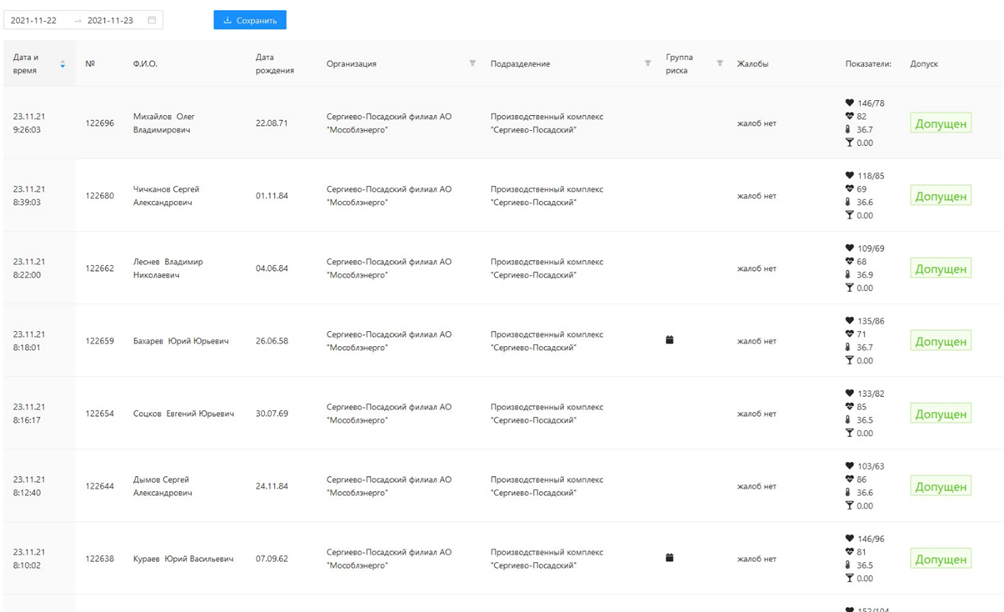This screenshot has height=612, width=1004.
Task: Click temperature icon for Леснев Владимир
Action: [x=850, y=275]
